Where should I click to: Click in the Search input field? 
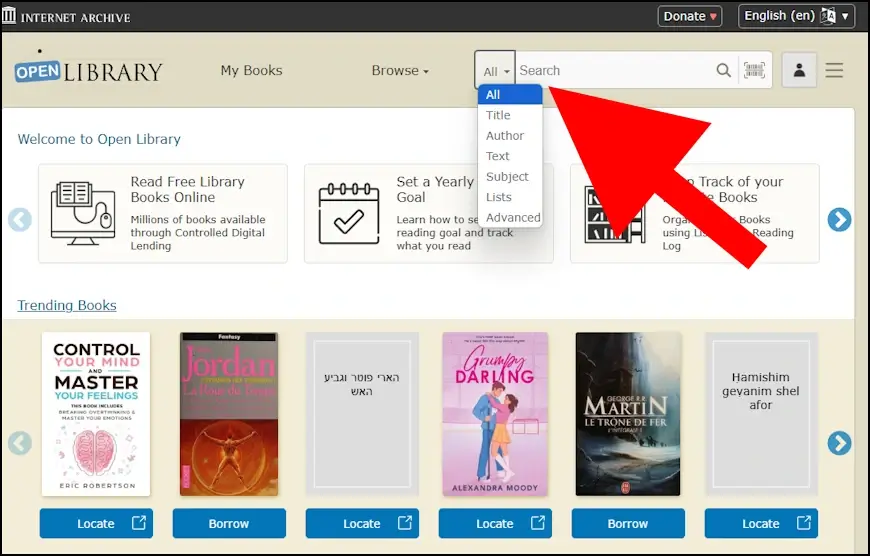pyautogui.click(x=615, y=70)
